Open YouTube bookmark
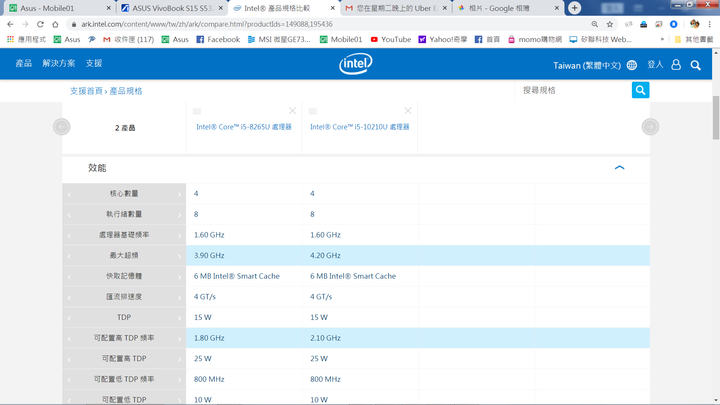Viewport: 720px width, 405px height. tap(391, 39)
